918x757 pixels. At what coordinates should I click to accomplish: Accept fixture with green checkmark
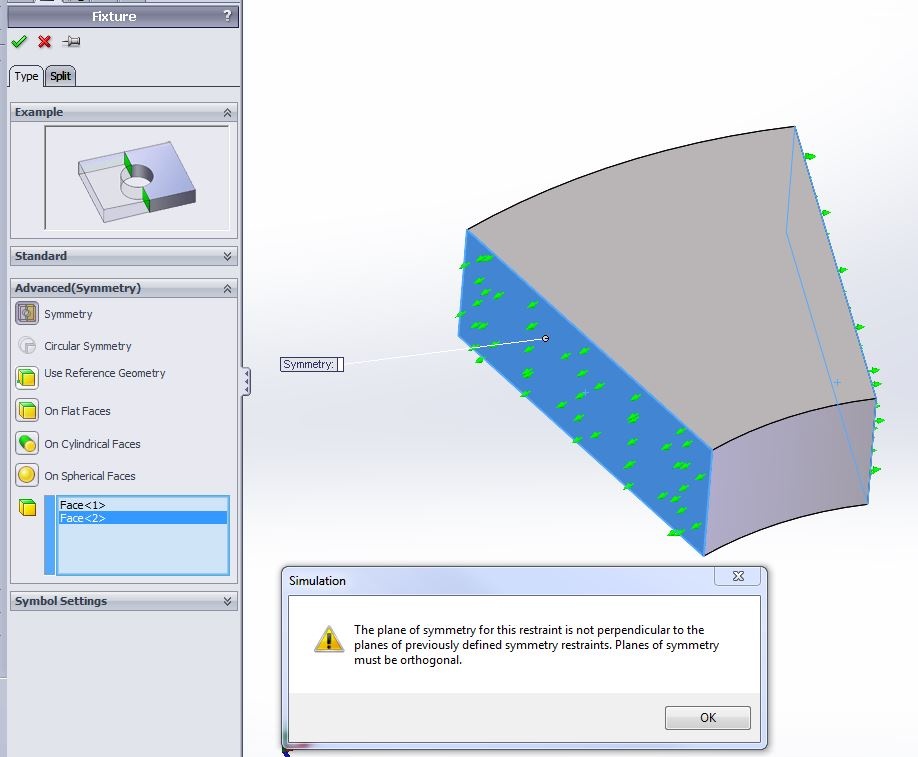coord(19,42)
